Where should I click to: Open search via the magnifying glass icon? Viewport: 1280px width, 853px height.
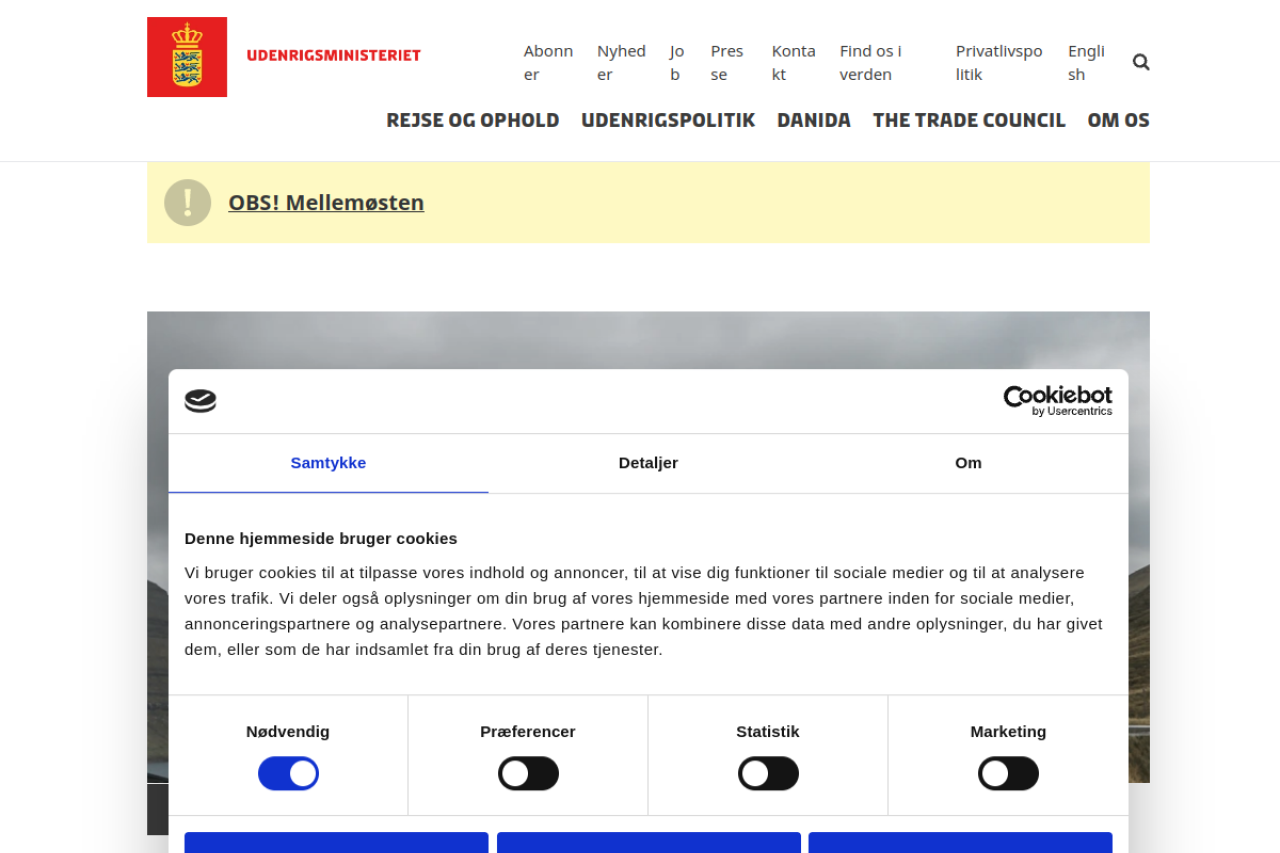click(x=1141, y=62)
